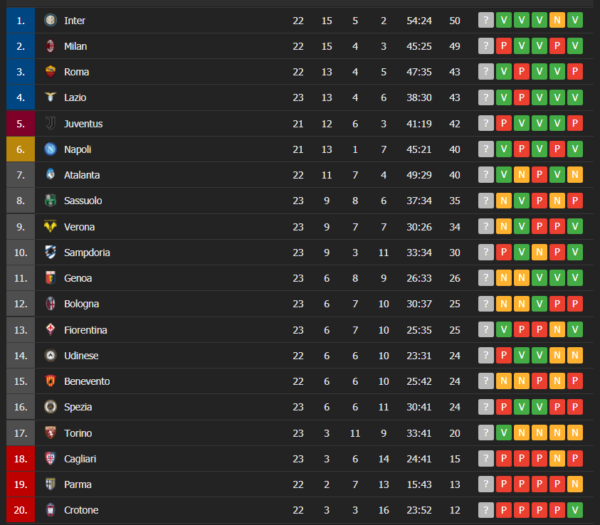
Task: Click the AC Milan crest icon
Action: [50, 46]
